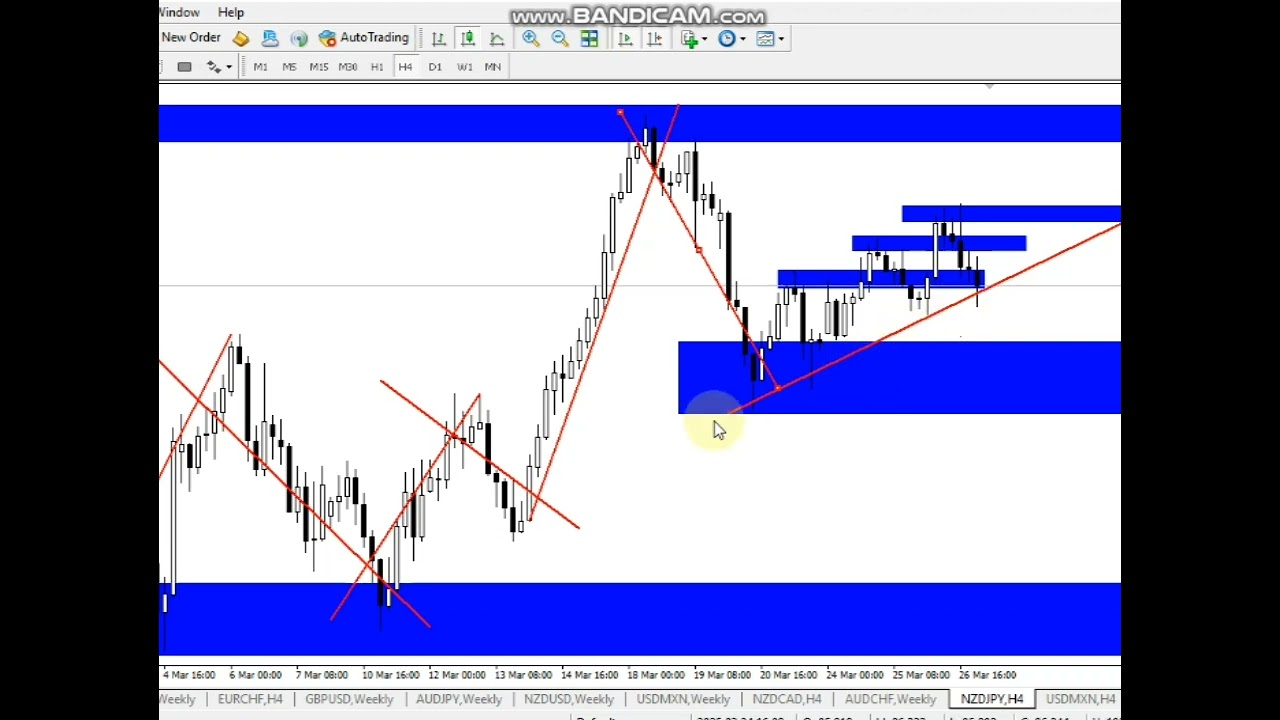The image size is (1280, 720).
Task: Click the tile windows grid icon
Action: coord(589,39)
